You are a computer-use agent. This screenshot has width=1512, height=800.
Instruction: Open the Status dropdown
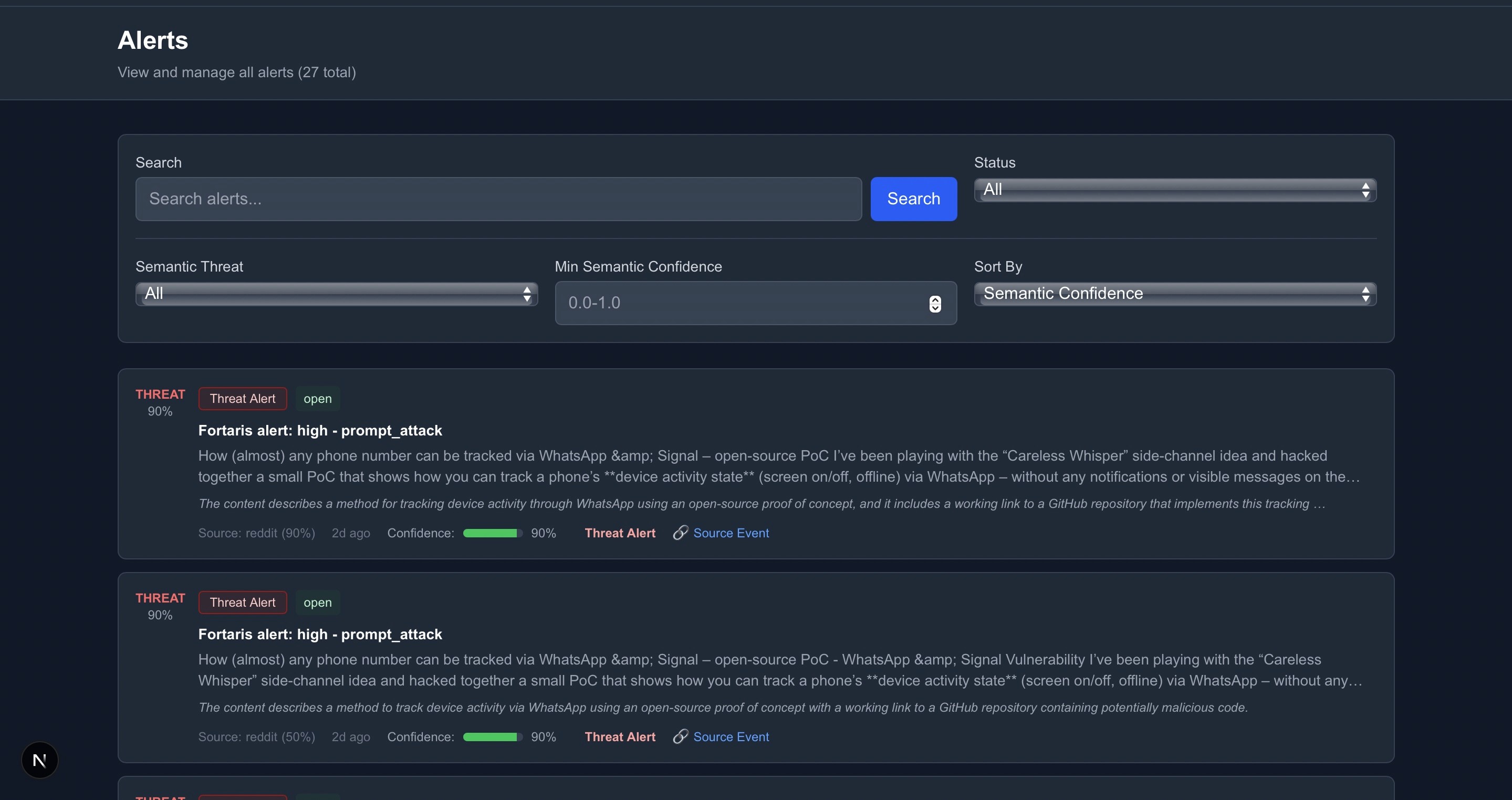click(1174, 190)
